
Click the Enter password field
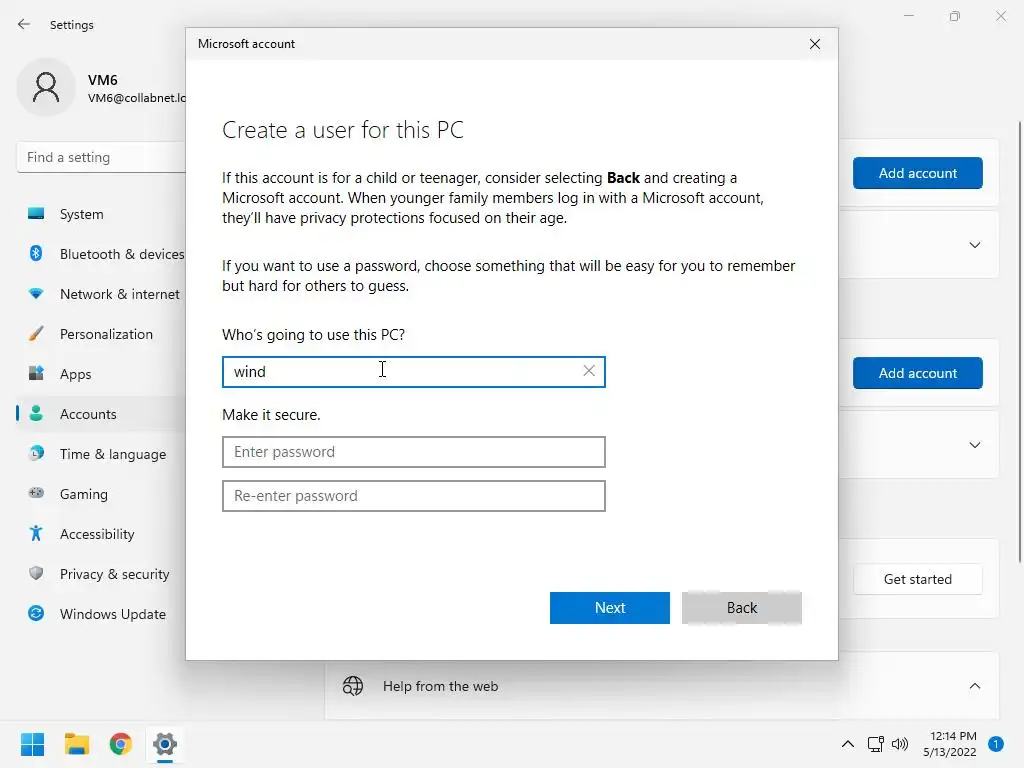tap(413, 451)
